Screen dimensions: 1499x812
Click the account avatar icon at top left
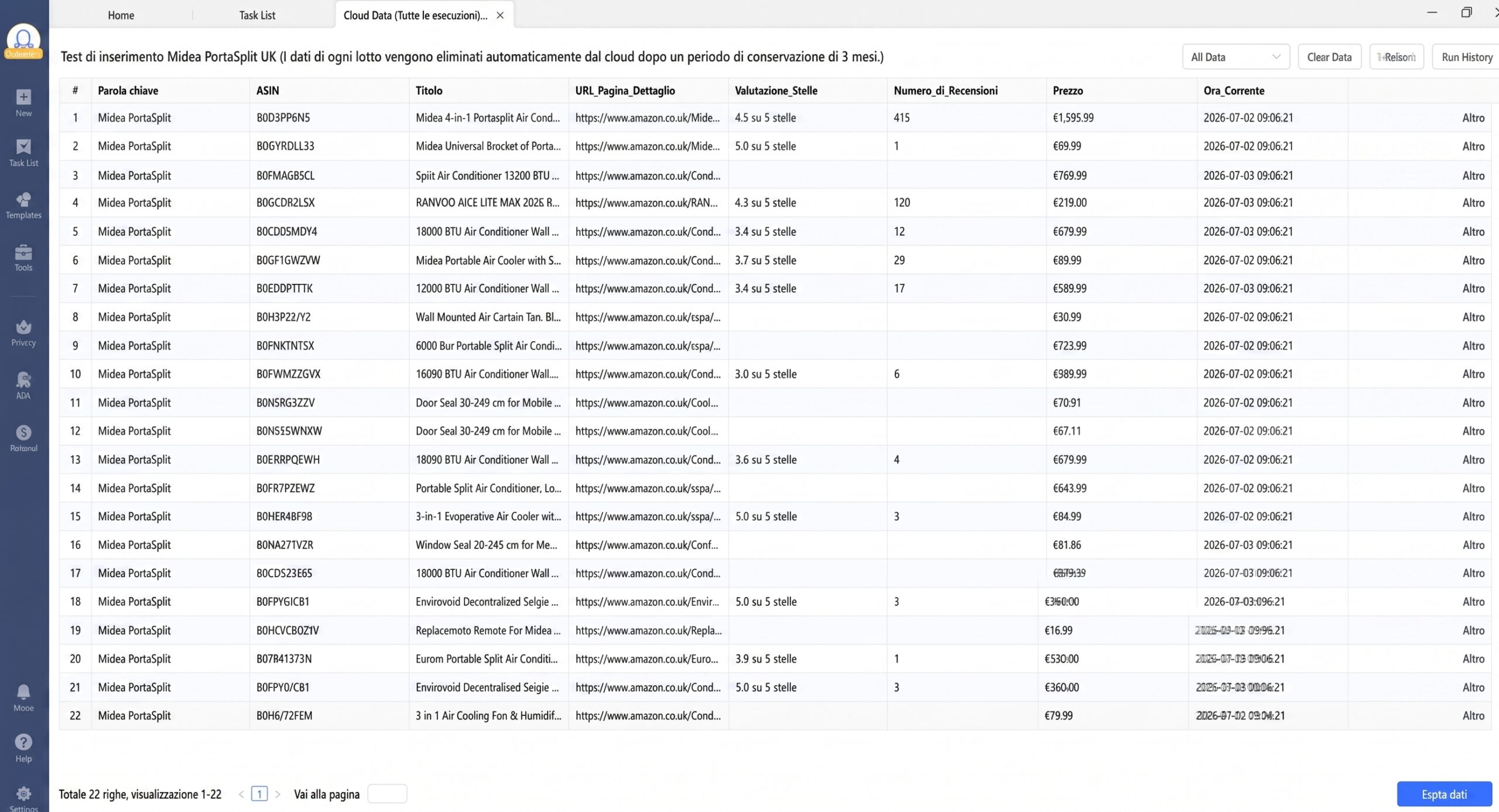[23, 40]
